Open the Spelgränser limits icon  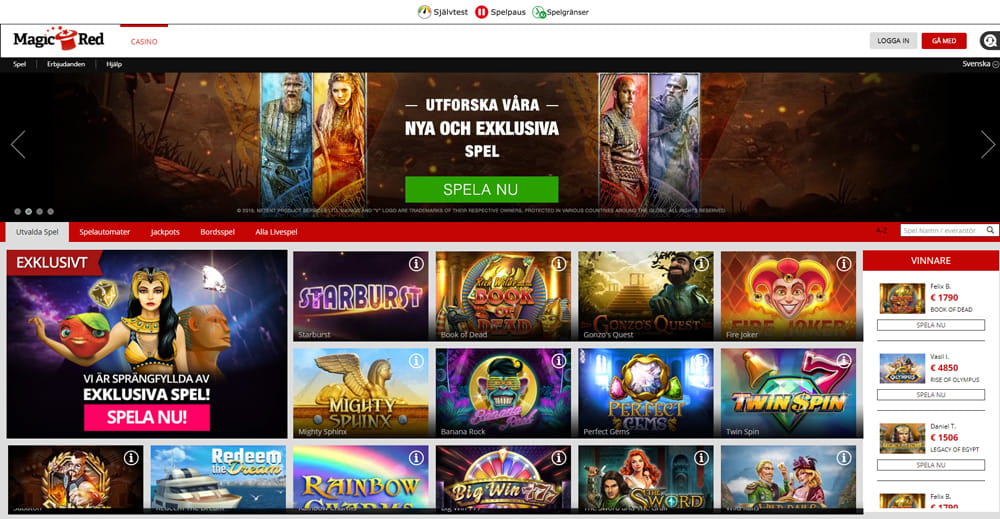coord(538,12)
